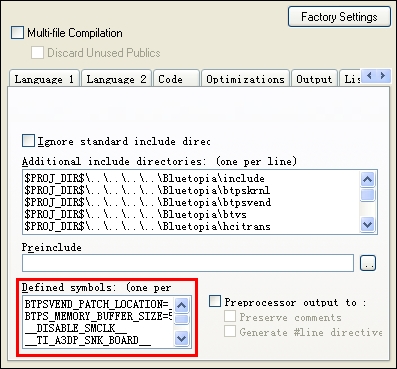Click the include directories scrollbar thumb
The height and width of the screenshot is (369, 397).
(367, 195)
